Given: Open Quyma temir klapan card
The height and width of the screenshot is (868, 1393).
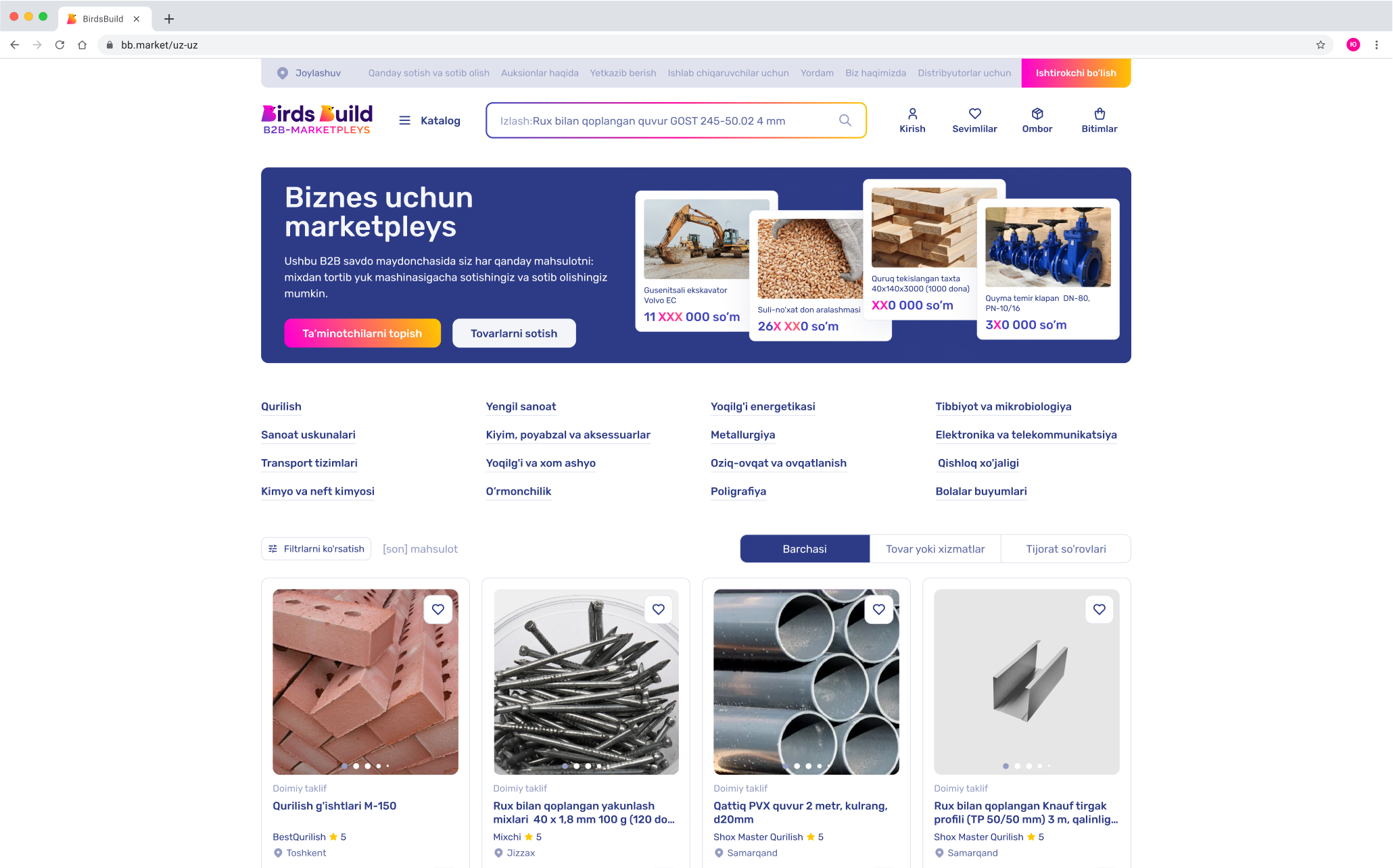Looking at the screenshot, I should coord(1048,269).
